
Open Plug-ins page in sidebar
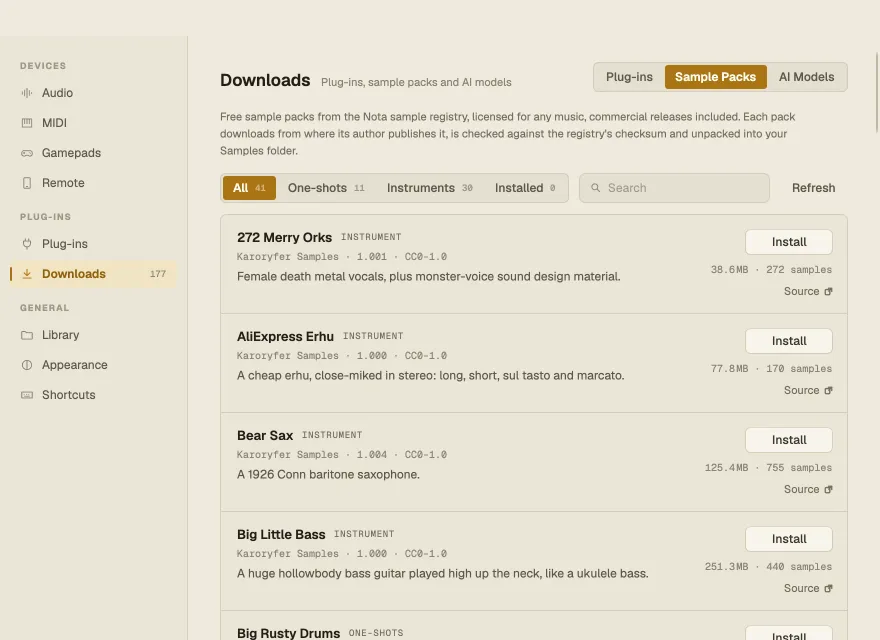(x=94, y=244)
